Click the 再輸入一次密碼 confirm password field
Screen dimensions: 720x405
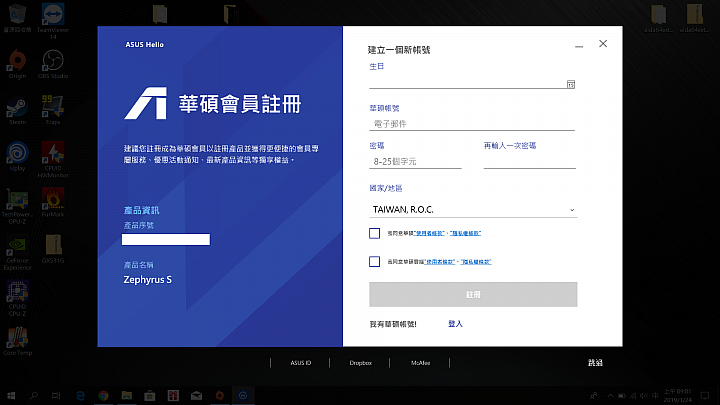click(529, 161)
